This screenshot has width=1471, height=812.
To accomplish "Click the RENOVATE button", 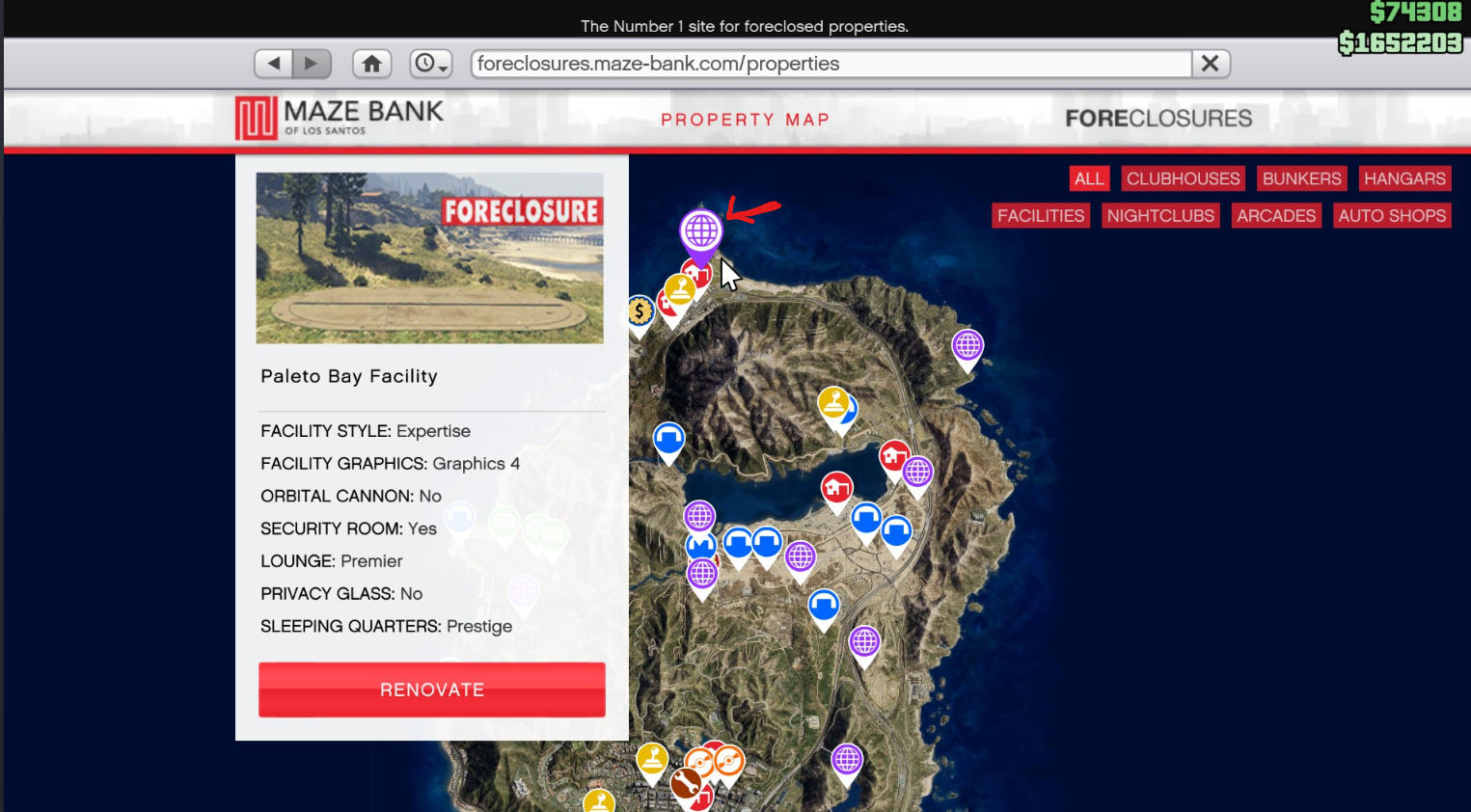I will [x=432, y=690].
